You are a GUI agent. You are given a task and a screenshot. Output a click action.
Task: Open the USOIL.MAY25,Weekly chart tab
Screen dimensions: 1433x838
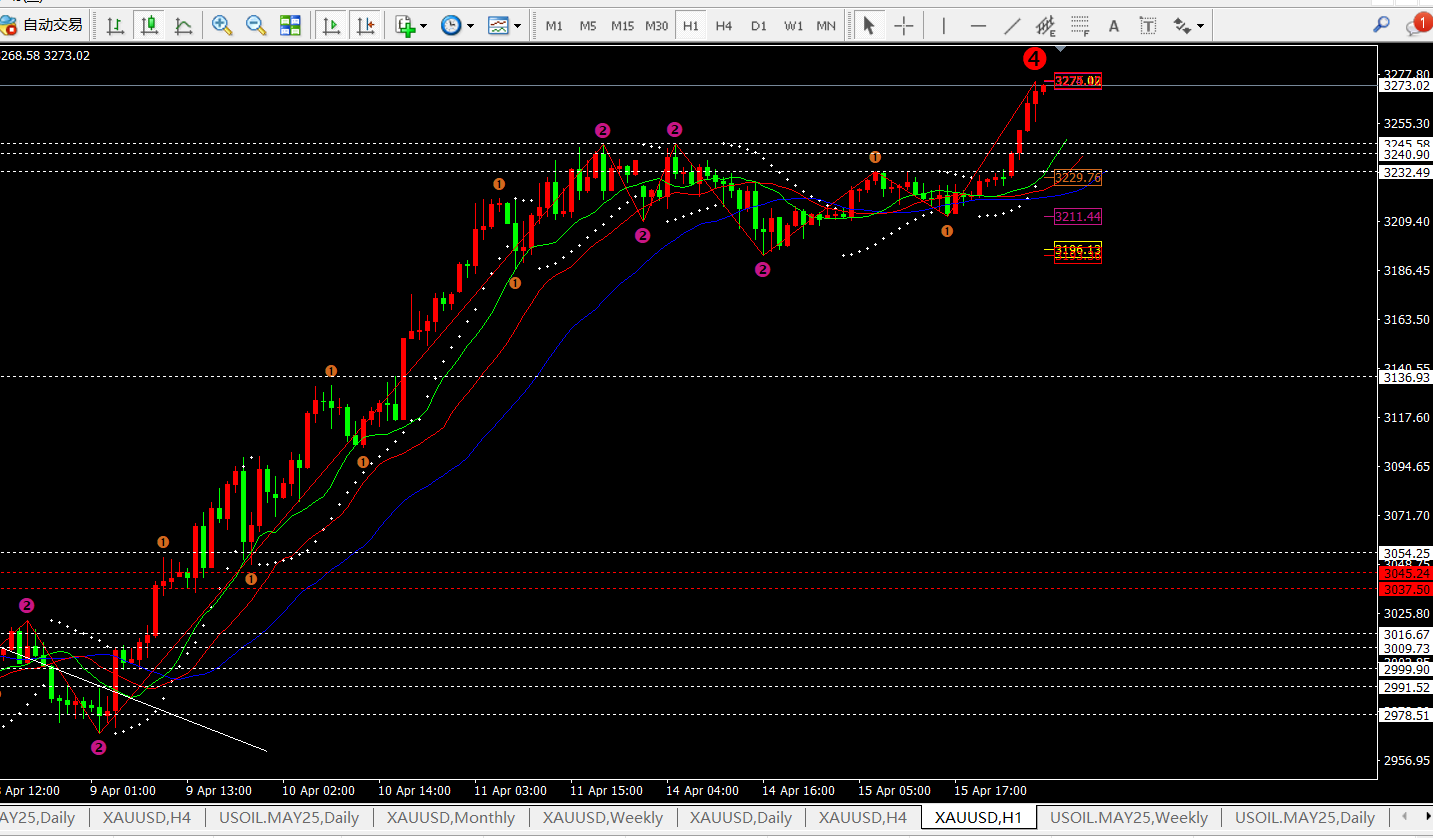click(x=1128, y=817)
